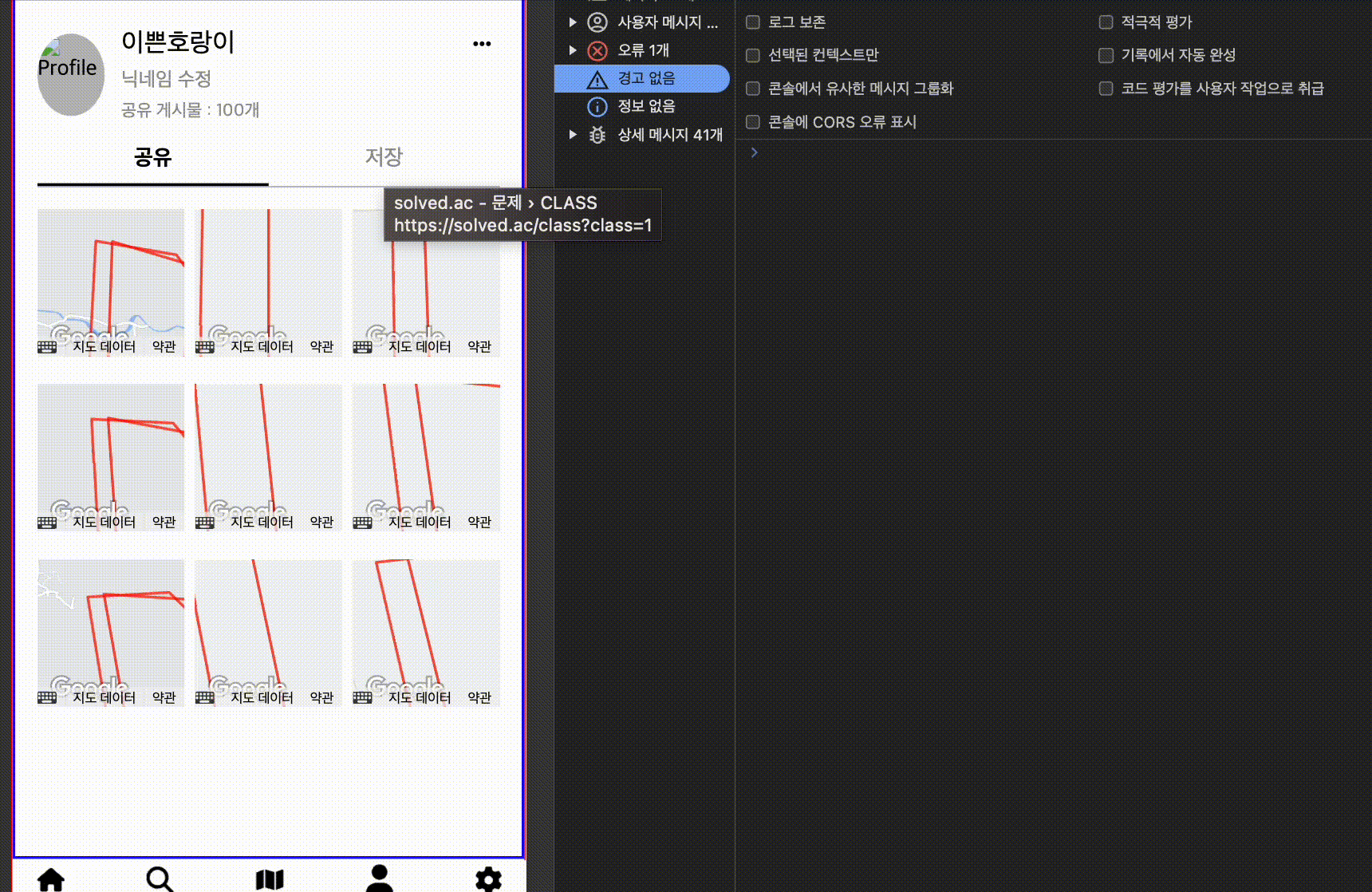Open the three-dot profile menu

pos(482,44)
